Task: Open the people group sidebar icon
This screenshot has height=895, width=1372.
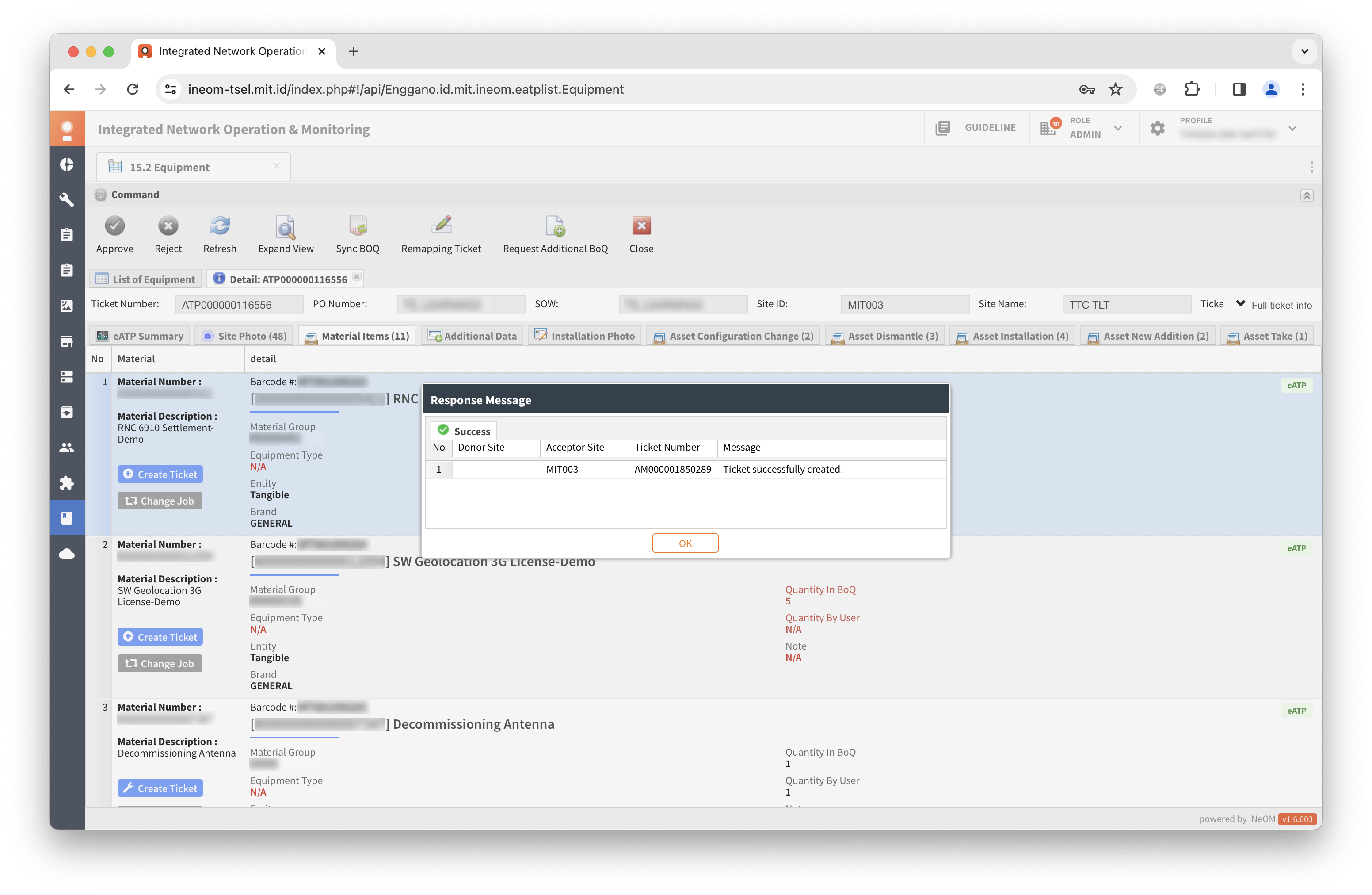Action: pyautogui.click(x=67, y=447)
